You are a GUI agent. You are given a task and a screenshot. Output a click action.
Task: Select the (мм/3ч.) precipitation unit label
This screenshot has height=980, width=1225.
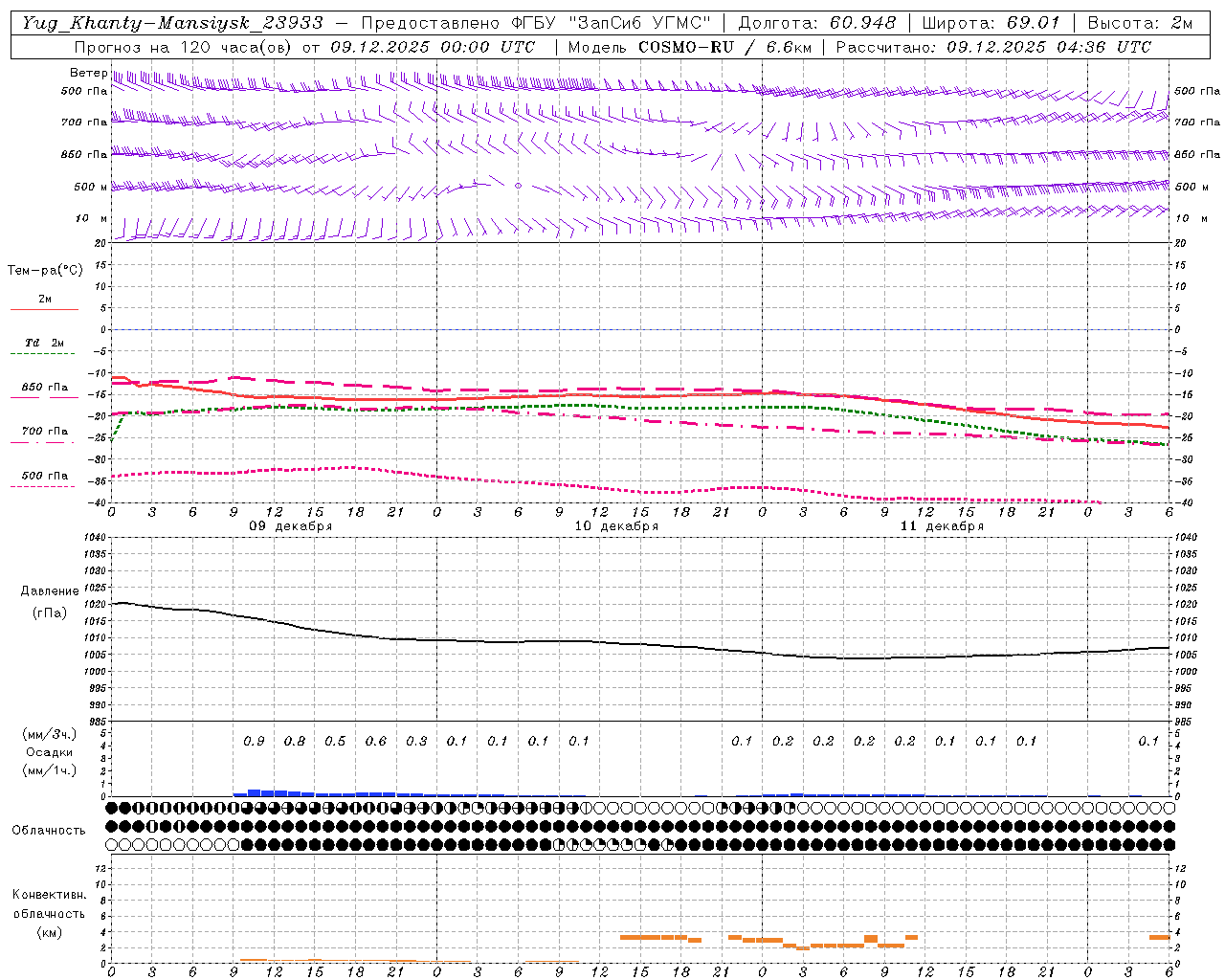(50, 734)
